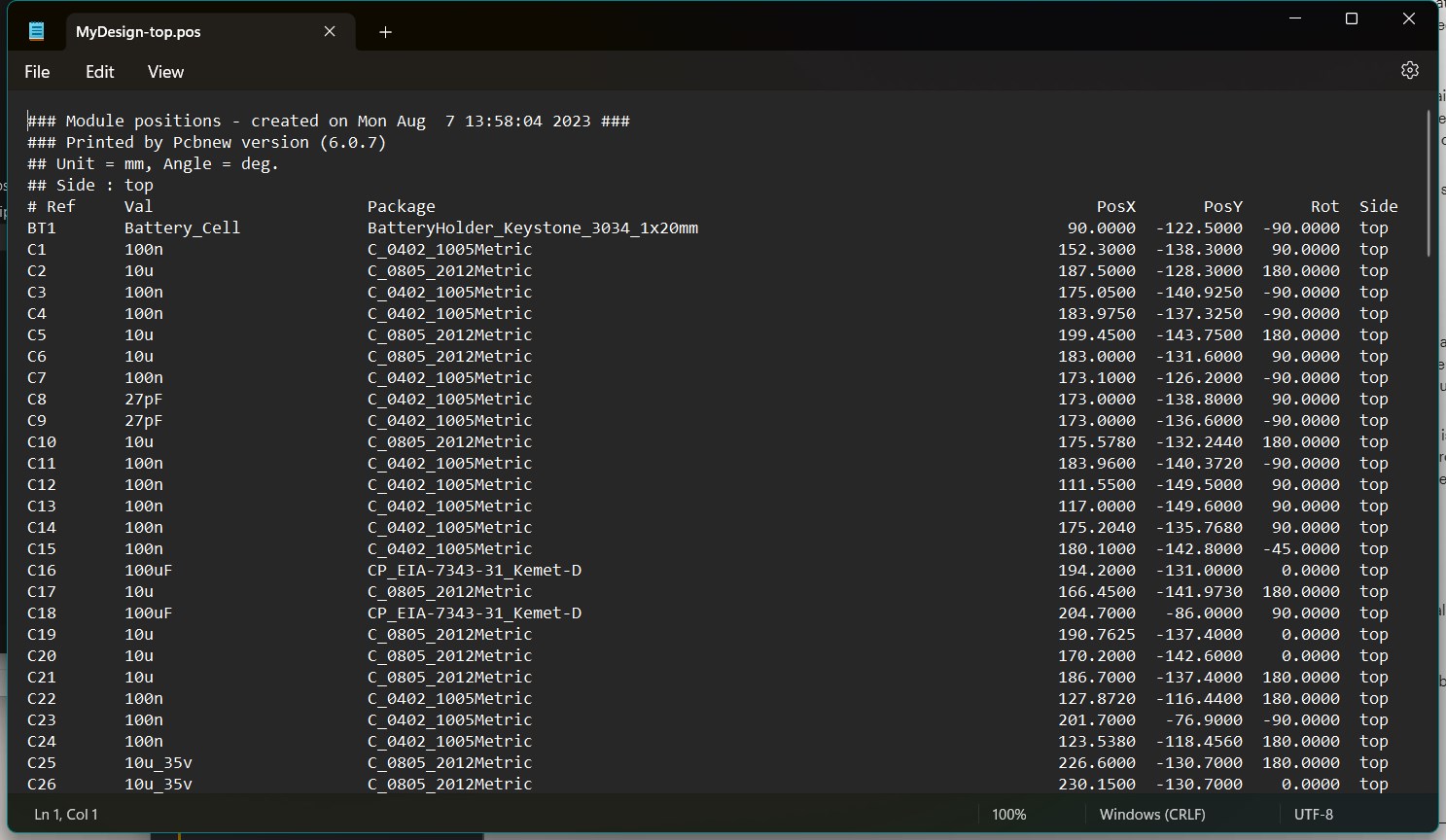Click PosX value 152.3000 in row C1
1446x840 pixels.
1097,249
